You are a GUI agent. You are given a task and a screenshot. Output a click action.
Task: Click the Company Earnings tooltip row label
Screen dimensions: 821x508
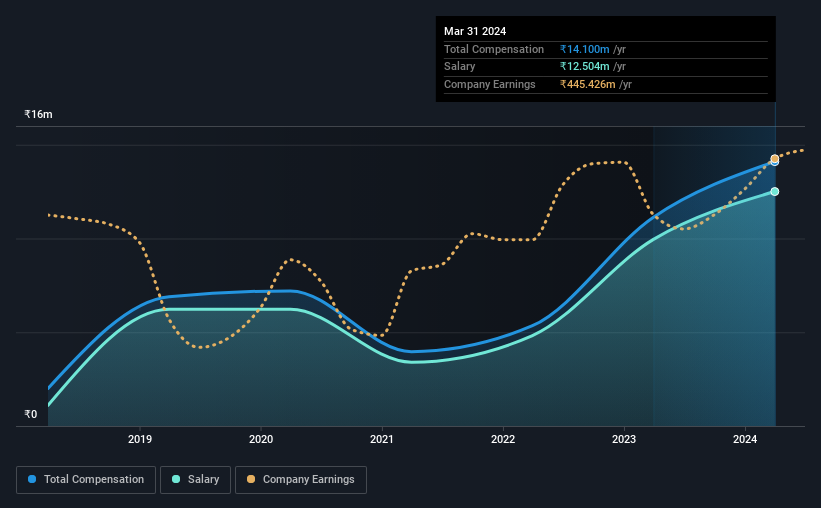click(x=490, y=84)
